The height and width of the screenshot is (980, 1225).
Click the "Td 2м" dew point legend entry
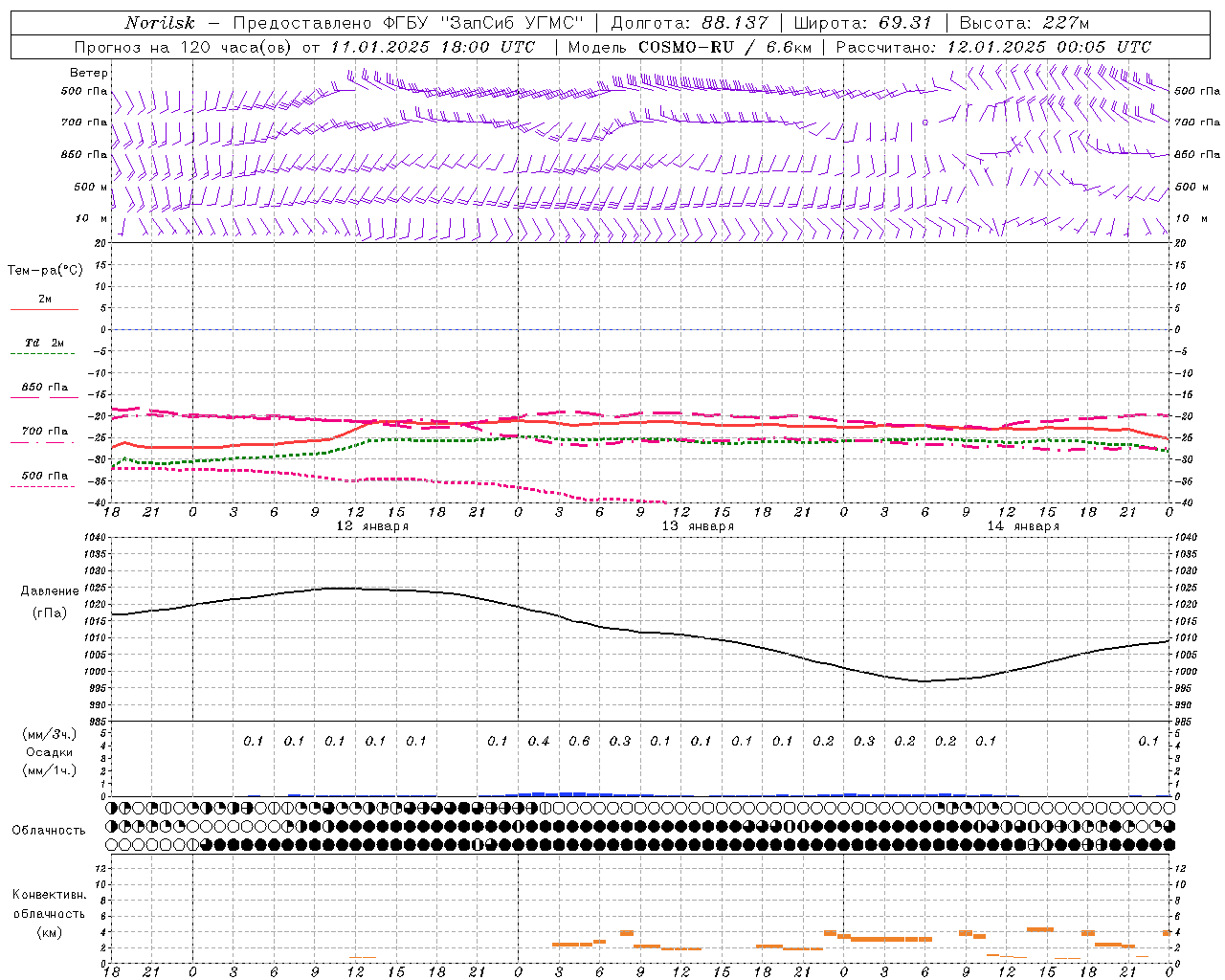point(45,343)
